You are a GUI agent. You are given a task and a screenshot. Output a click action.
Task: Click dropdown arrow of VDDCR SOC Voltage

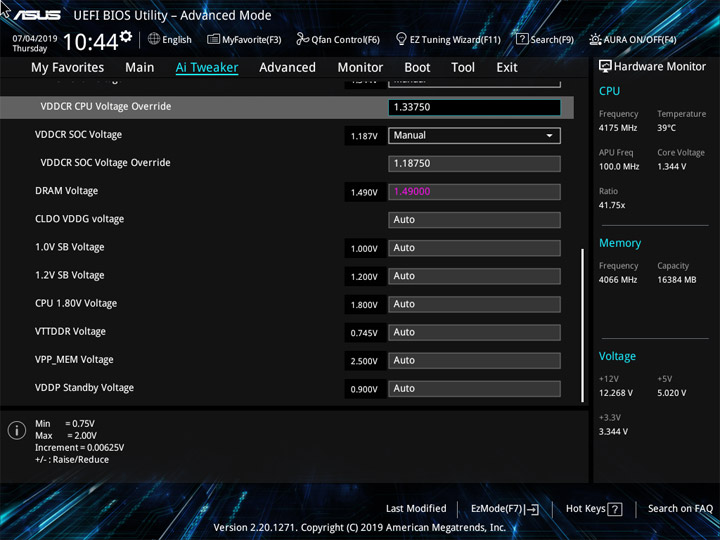click(x=549, y=136)
